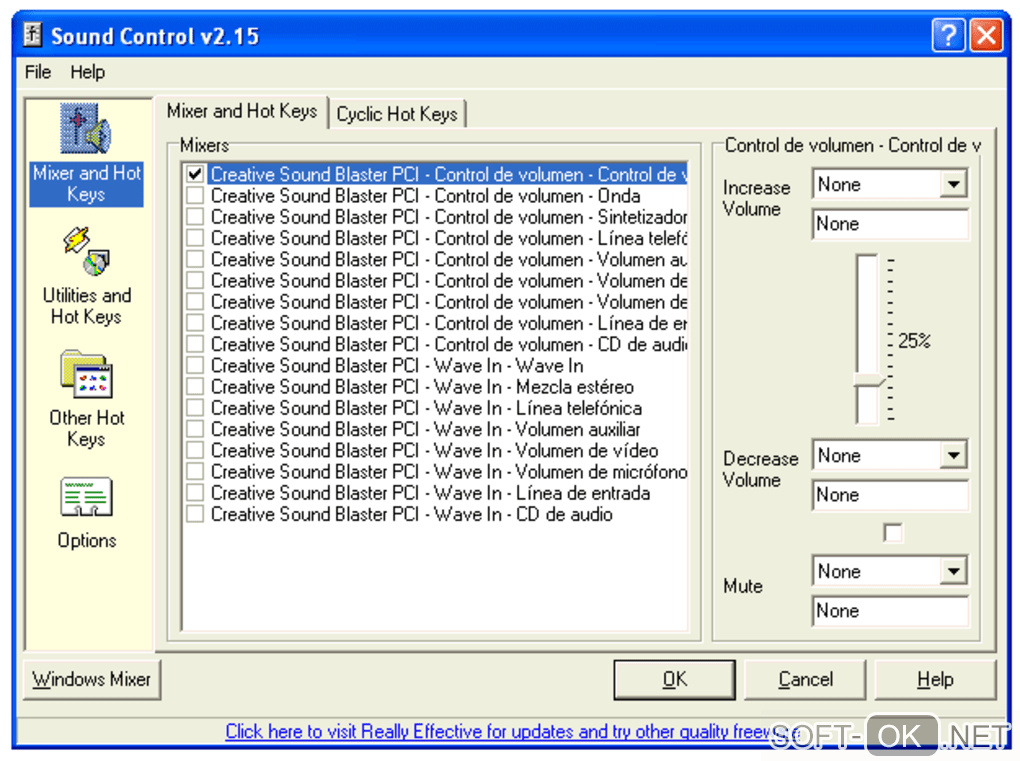Open the File menu
The width and height of the screenshot is (1020, 761).
point(38,72)
